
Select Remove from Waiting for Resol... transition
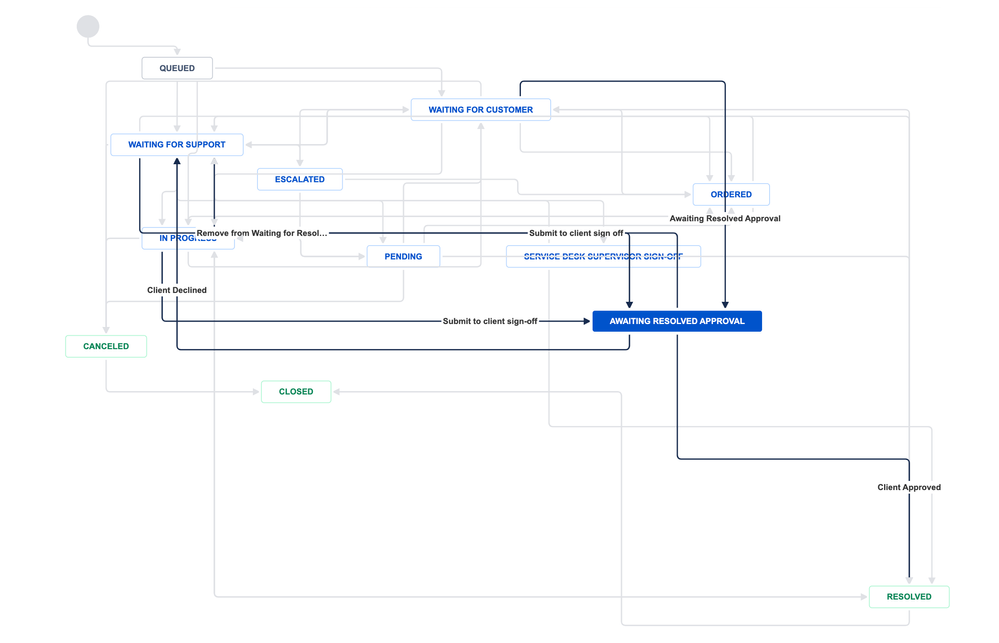[x=262, y=233]
